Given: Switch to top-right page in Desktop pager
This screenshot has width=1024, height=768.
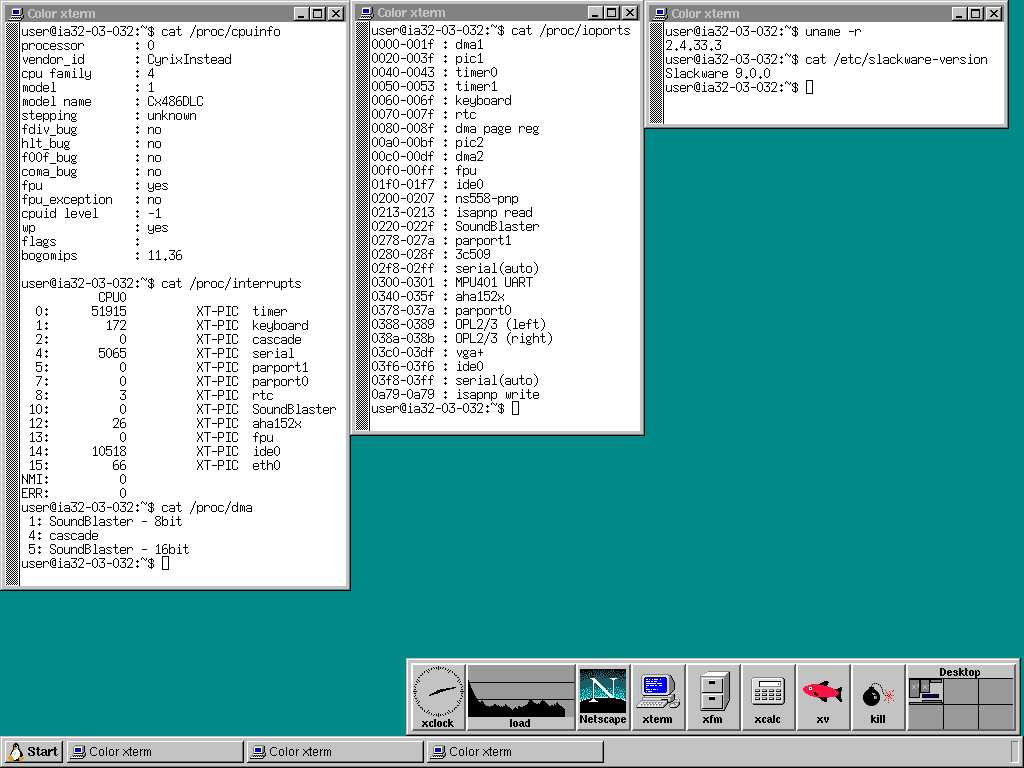Looking at the screenshot, I should tap(995, 691).
